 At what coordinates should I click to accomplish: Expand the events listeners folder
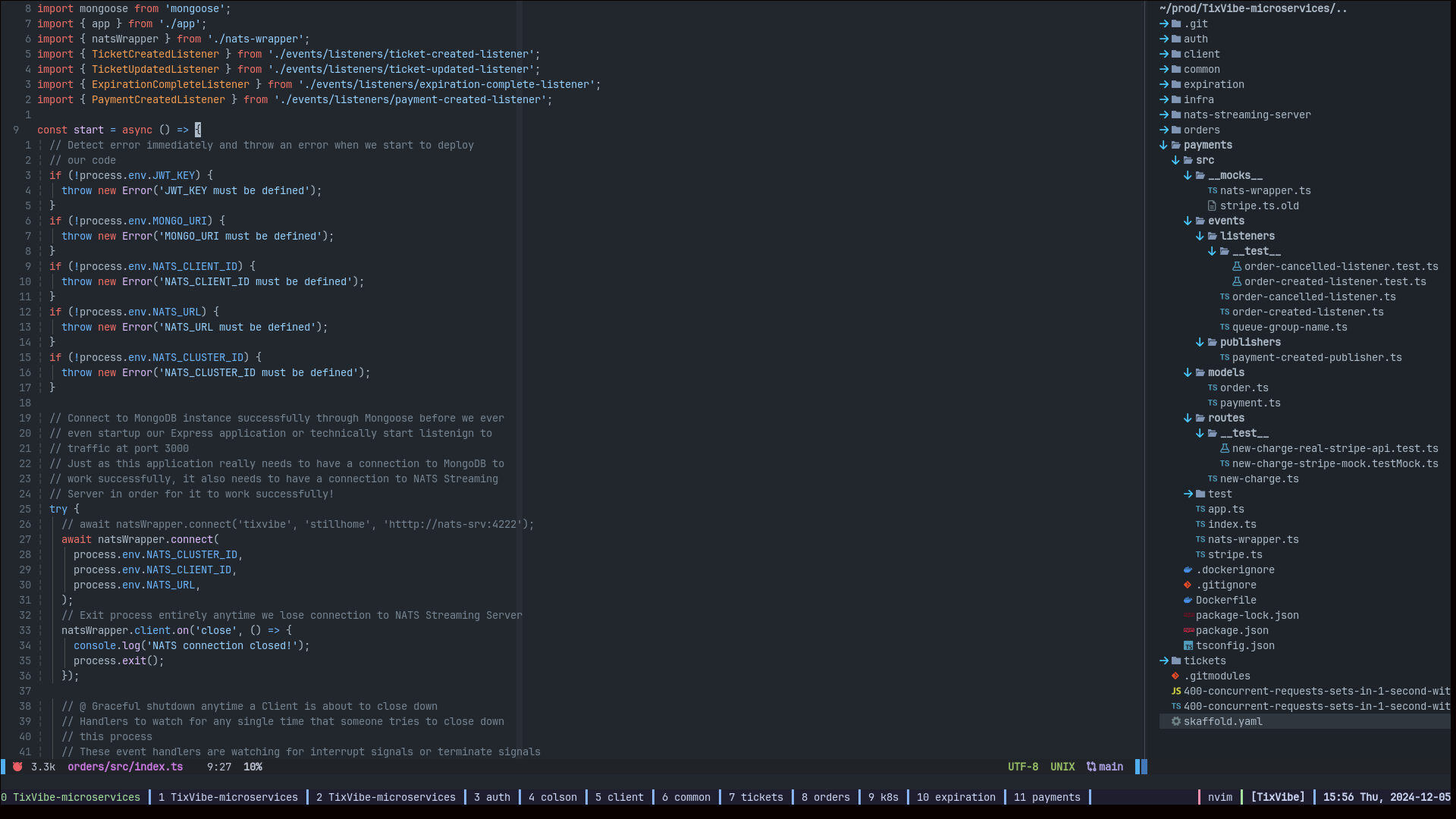click(1247, 235)
